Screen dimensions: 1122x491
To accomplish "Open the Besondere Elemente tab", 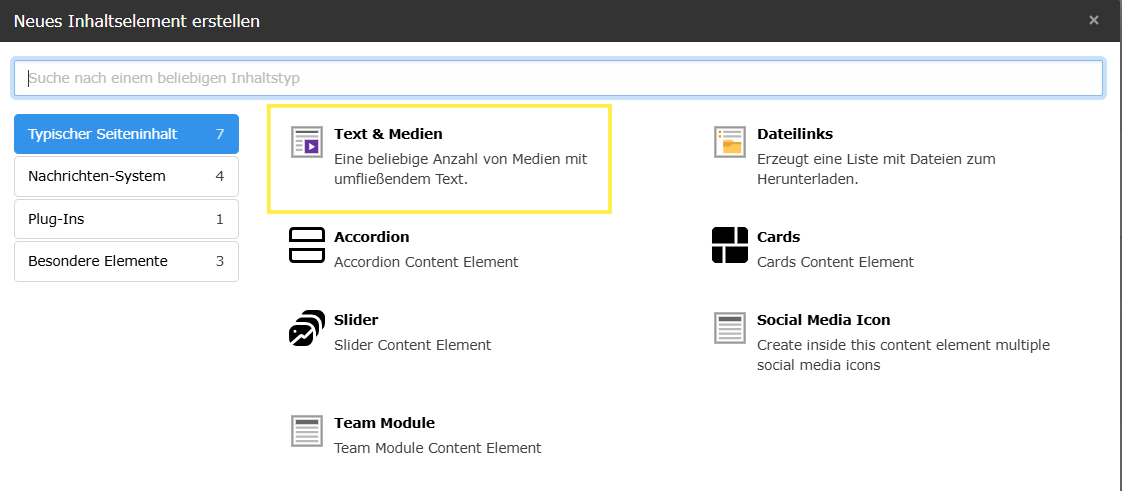I will [126, 261].
